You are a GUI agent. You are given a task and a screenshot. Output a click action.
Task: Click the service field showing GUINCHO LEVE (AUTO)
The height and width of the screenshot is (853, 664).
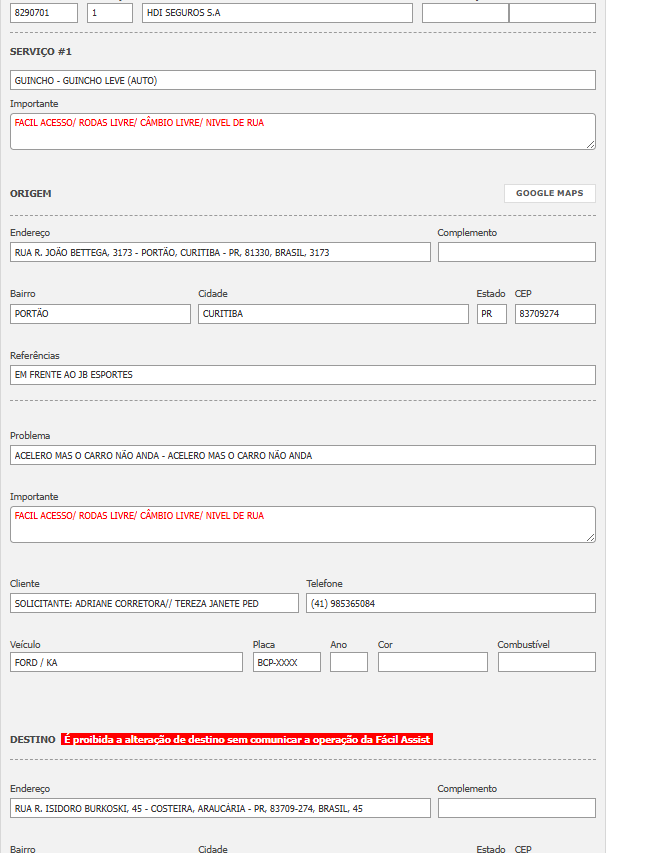[x=302, y=80]
